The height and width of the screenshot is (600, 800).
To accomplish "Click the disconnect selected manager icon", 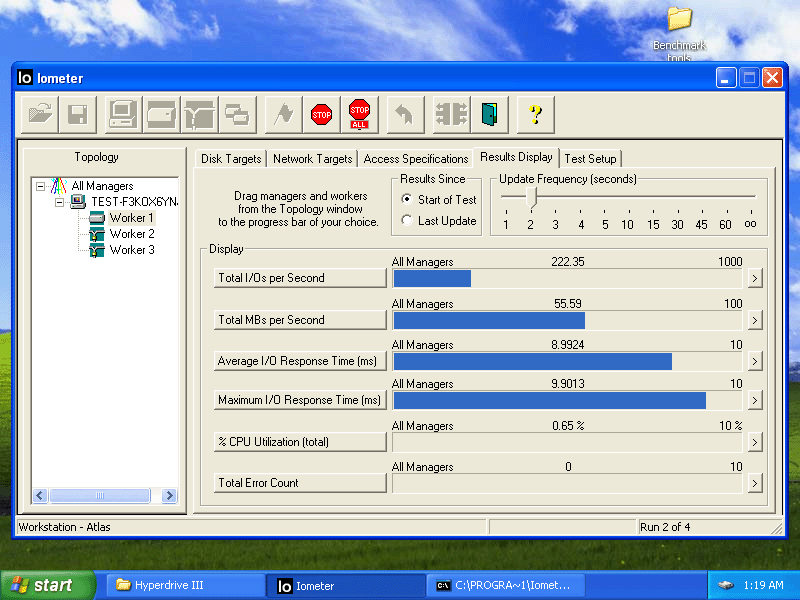I will point(452,114).
